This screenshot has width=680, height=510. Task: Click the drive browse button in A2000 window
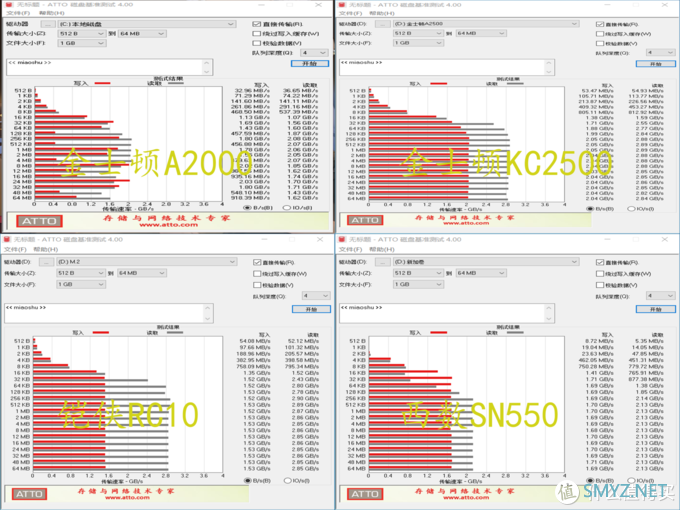coord(48,24)
